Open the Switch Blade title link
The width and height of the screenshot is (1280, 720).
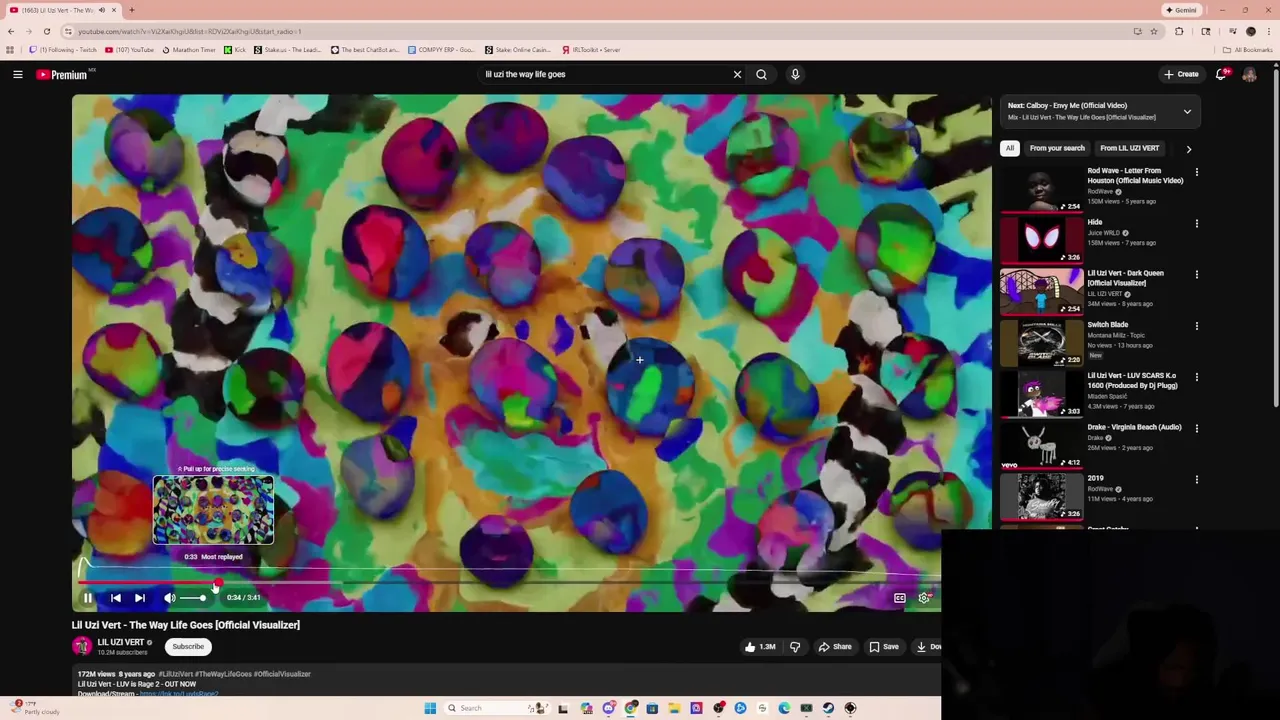1107,325
